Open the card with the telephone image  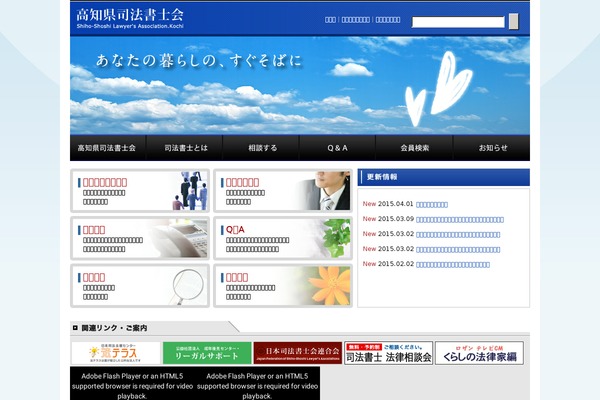point(140,238)
